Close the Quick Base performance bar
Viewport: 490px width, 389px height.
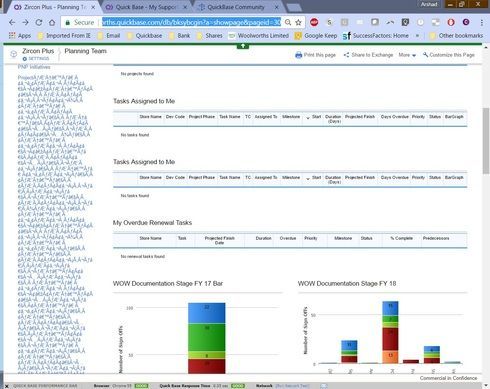[x=7, y=386]
